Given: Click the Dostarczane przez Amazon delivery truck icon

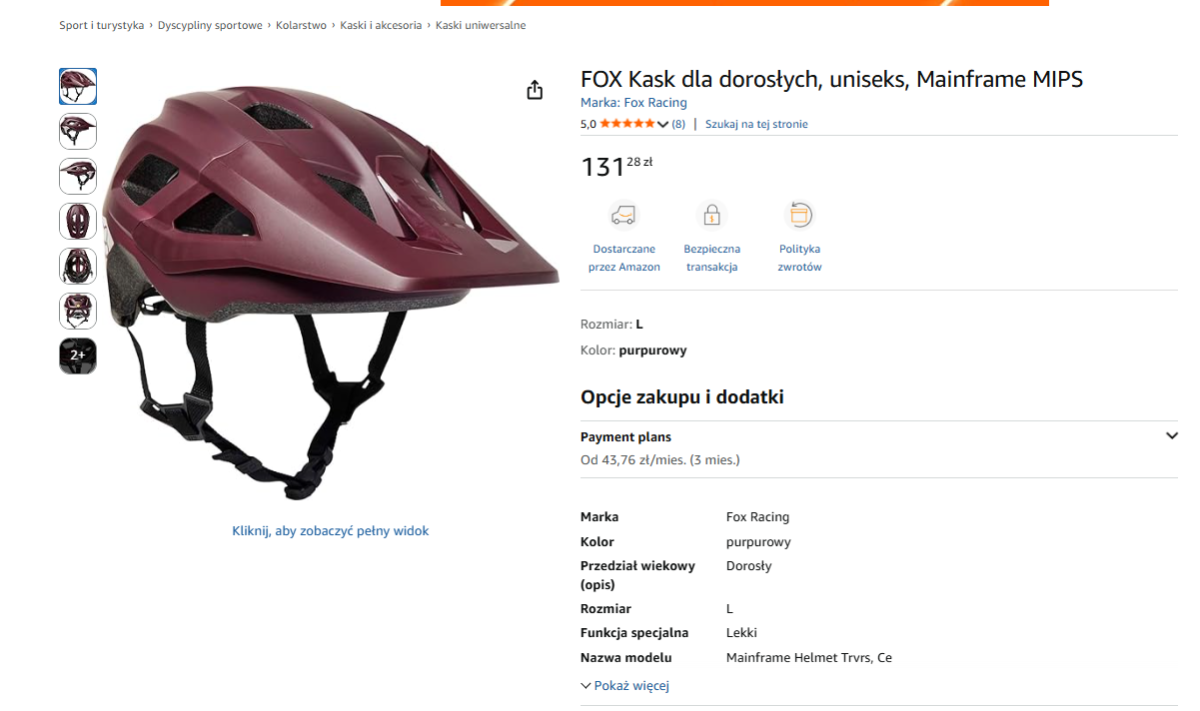Looking at the screenshot, I should pyautogui.click(x=624, y=215).
